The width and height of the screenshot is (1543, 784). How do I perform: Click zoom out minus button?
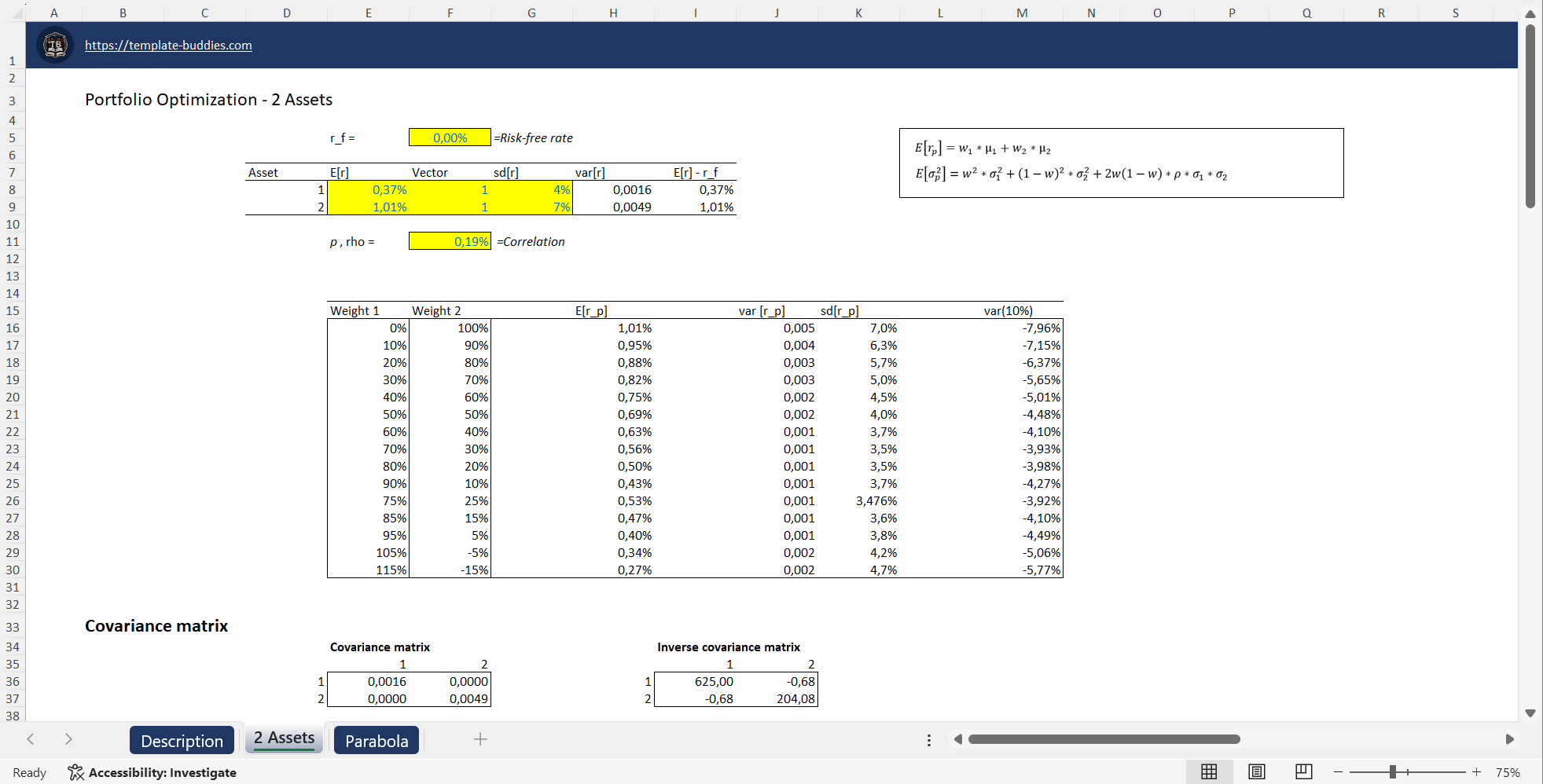coord(1338,772)
